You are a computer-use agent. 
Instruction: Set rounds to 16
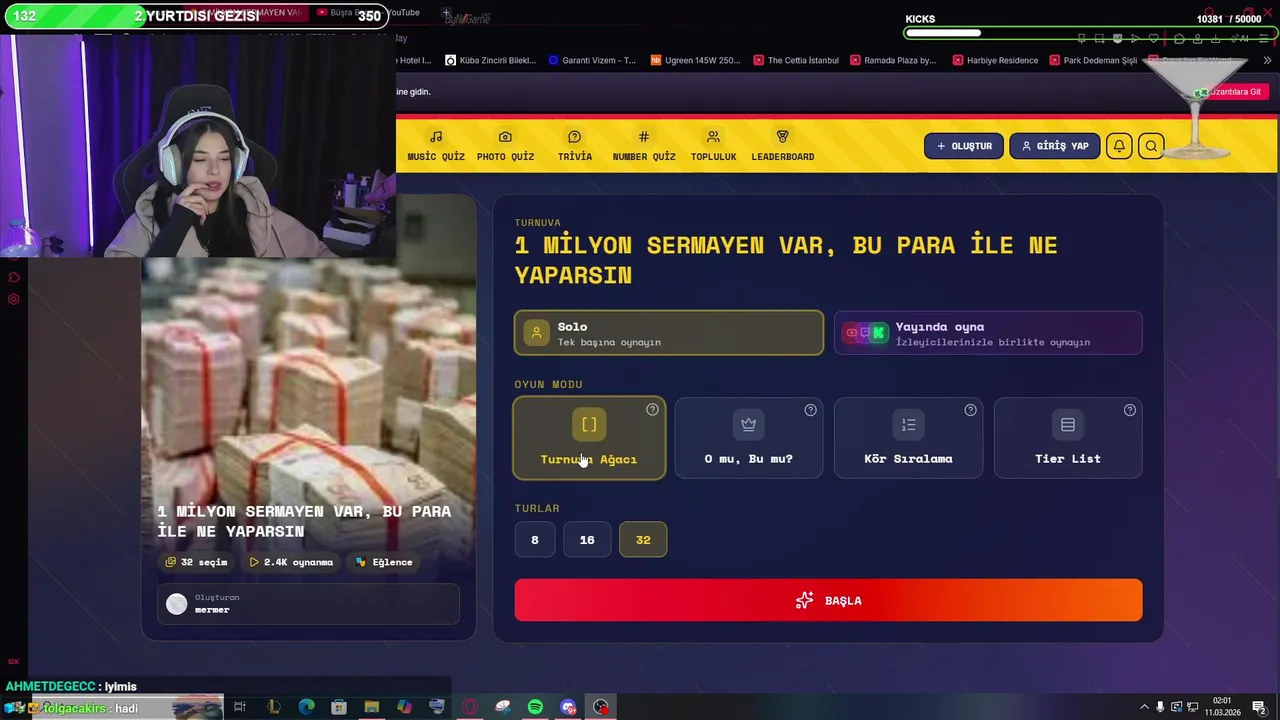click(587, 540)
